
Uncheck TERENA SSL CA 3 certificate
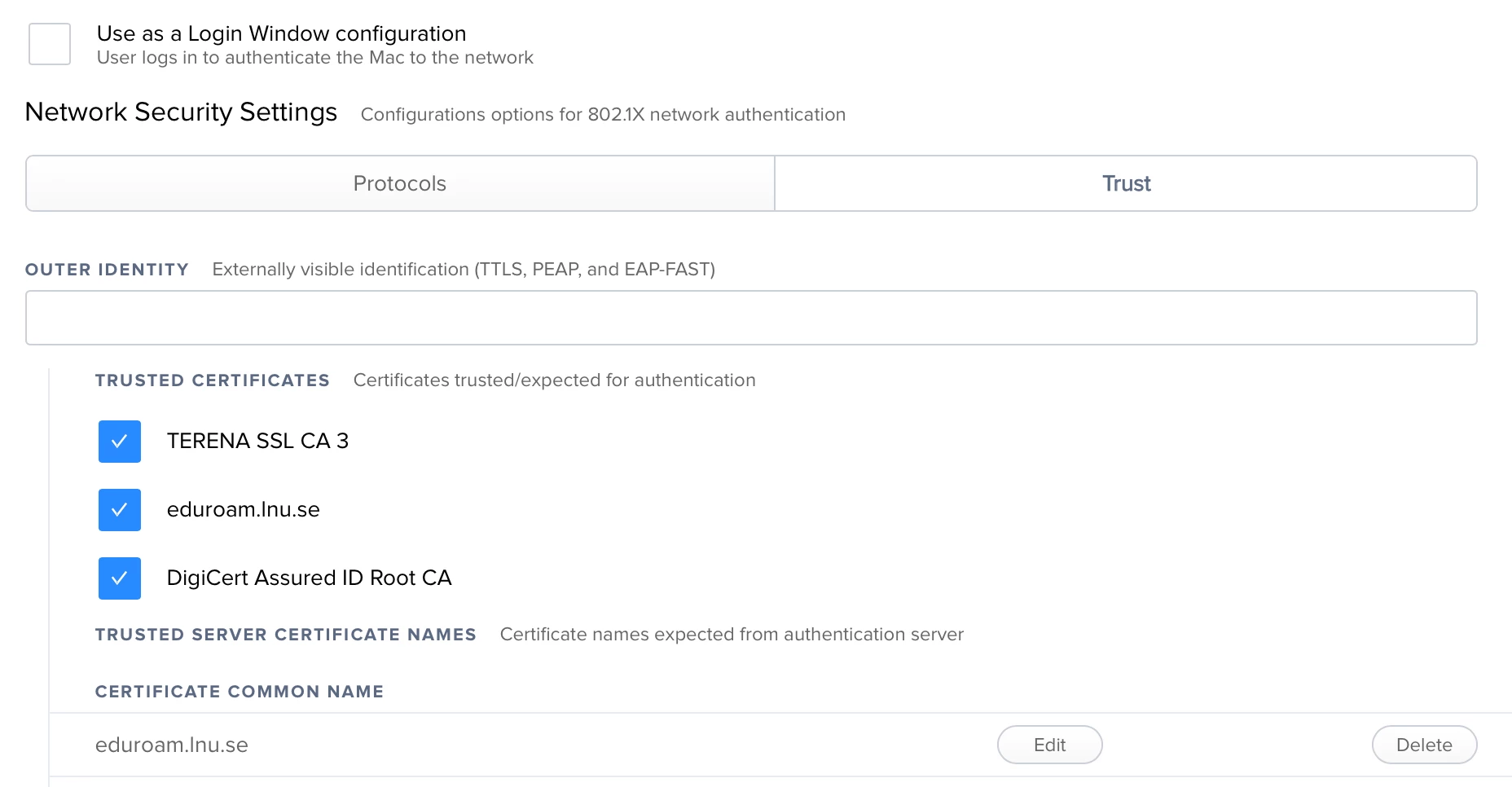point(120,442)
